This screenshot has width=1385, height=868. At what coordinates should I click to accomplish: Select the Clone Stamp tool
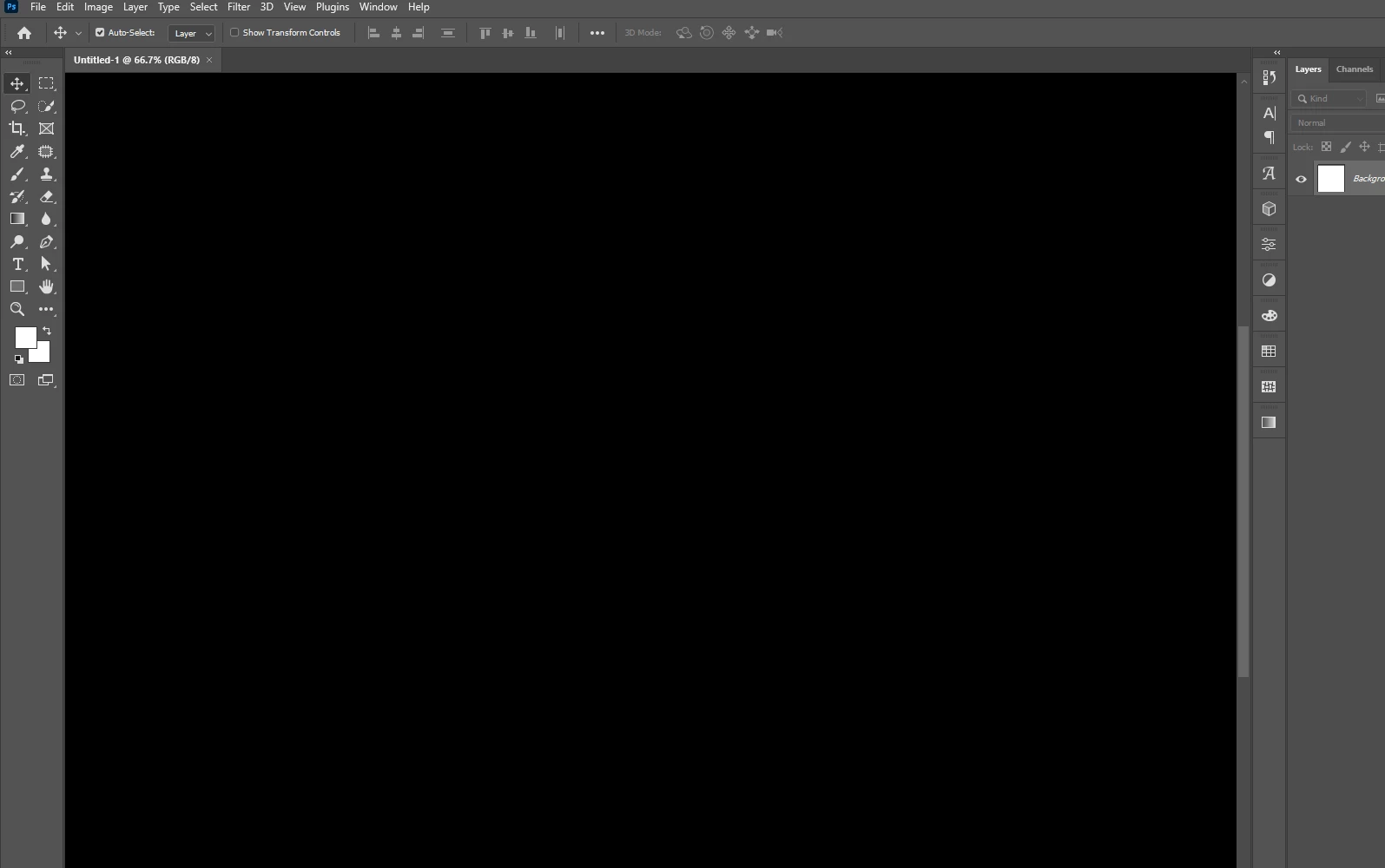(47, 174)
